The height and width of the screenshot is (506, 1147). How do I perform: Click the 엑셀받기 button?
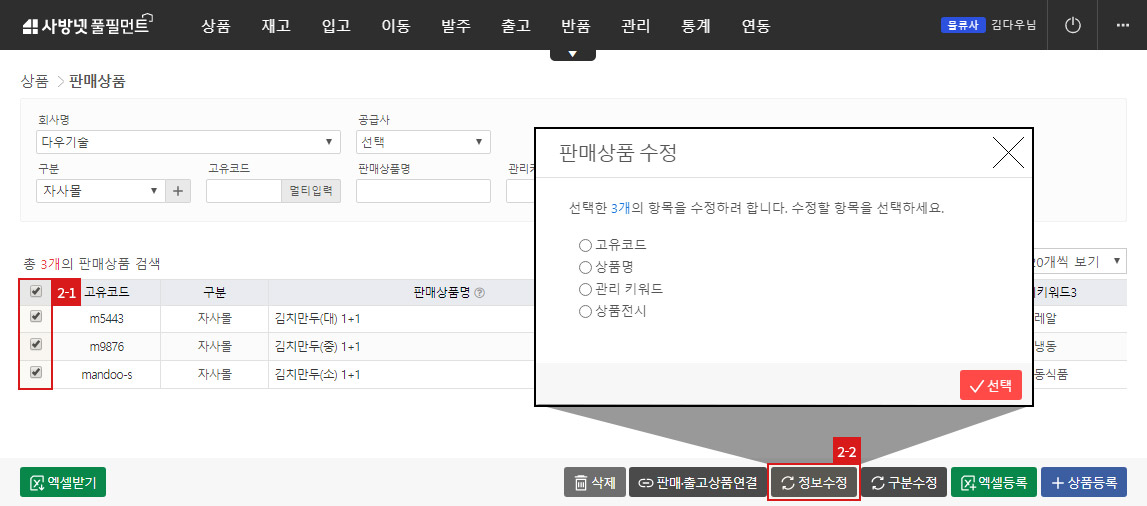pyautogui.click(x=63, y=483)
